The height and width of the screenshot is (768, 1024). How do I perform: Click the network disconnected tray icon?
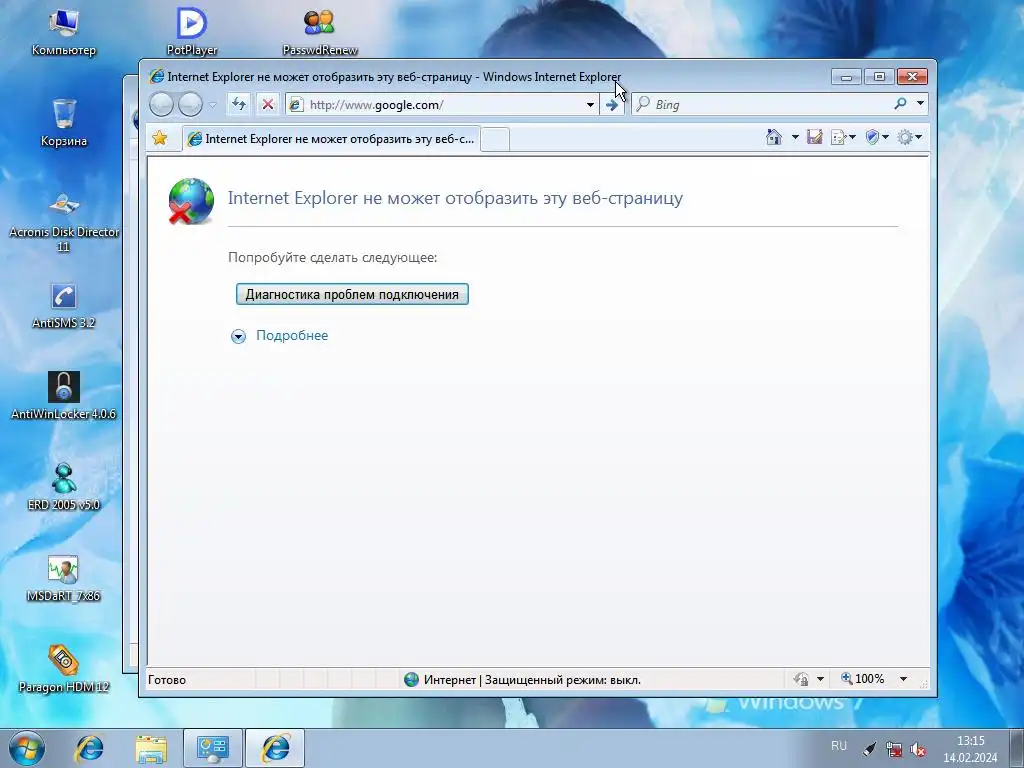(x=894, y=749)
